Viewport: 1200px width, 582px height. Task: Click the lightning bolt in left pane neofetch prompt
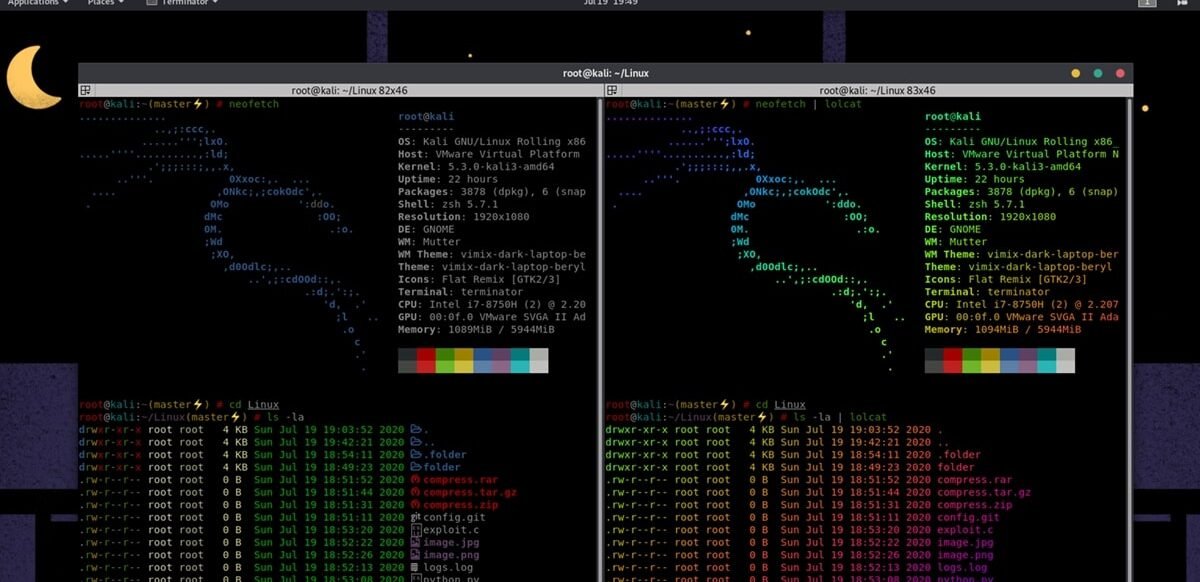click(x=197, y=104)
